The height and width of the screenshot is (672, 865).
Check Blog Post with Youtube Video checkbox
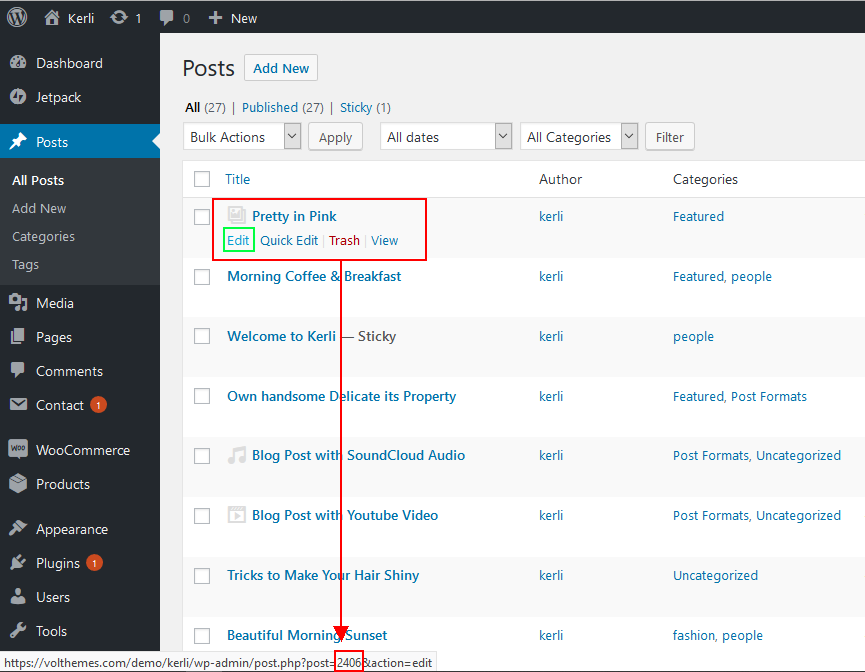(x=202, y=516)
